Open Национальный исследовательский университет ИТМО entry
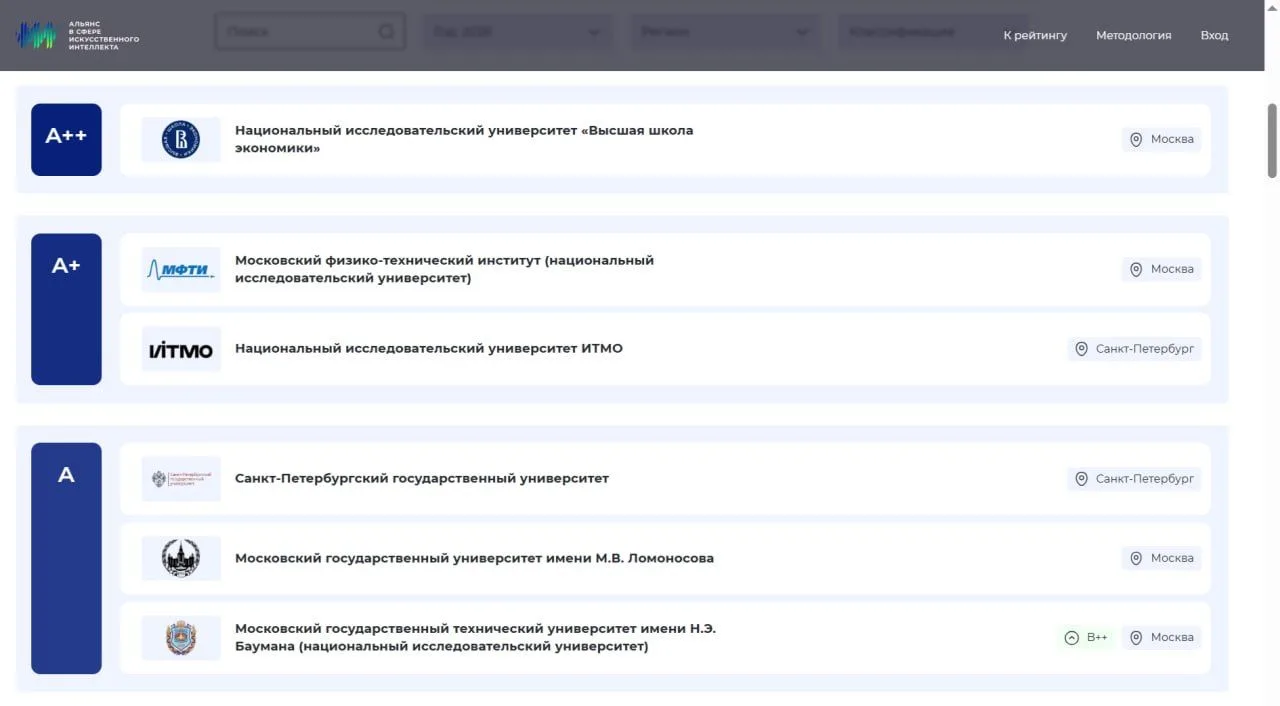The image size is (1280, 706). 665,349
